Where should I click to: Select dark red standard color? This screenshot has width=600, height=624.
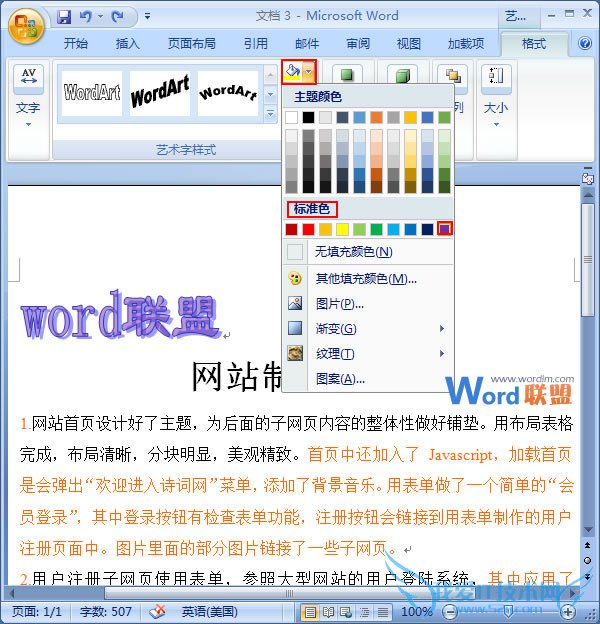pyautogui.click(x=291, y=229)
